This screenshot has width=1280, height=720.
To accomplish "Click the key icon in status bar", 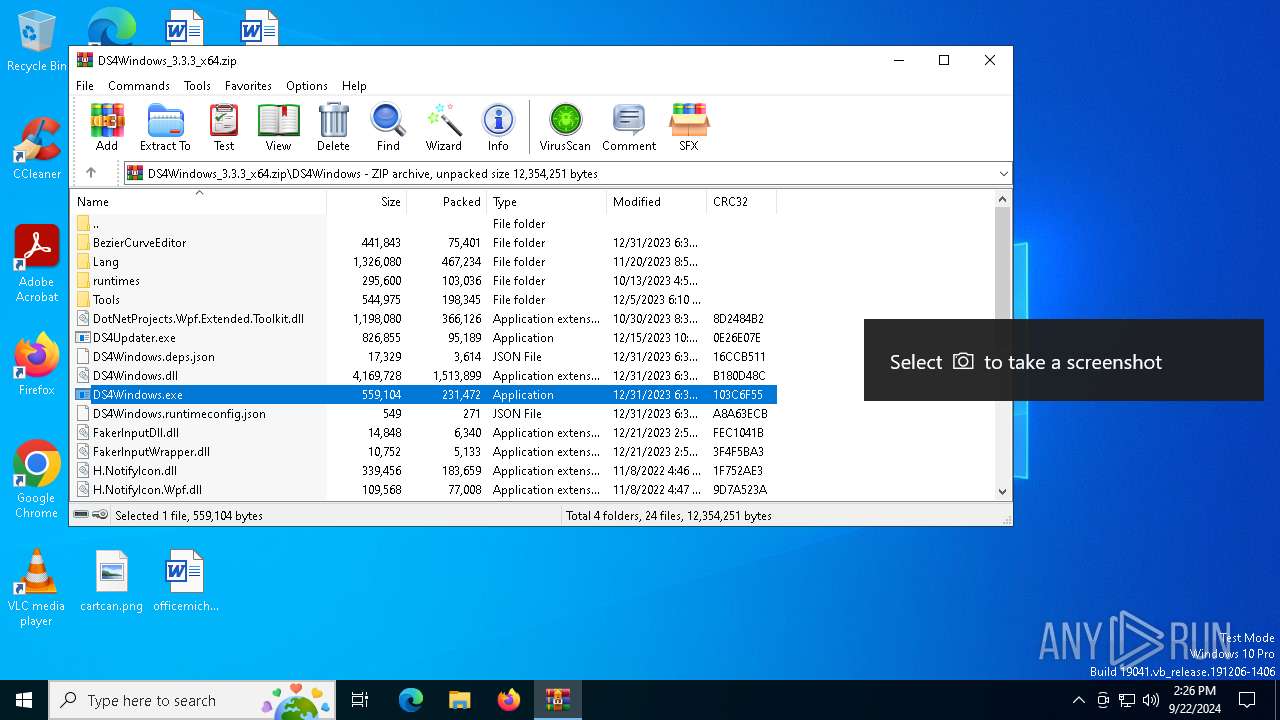I will (100, 515).
